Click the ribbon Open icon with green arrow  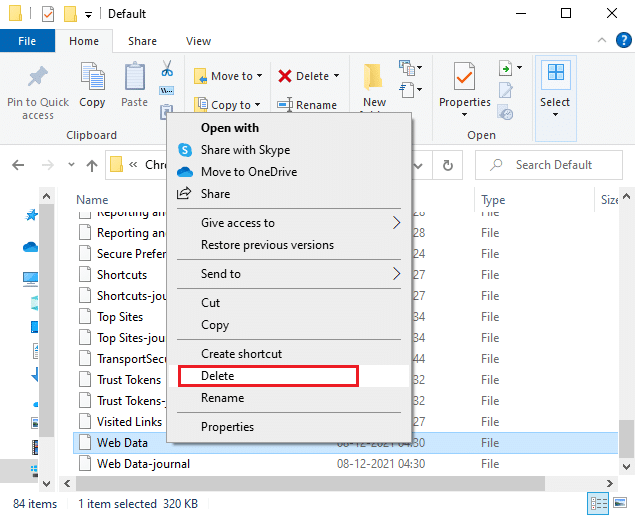pos(506,68)
